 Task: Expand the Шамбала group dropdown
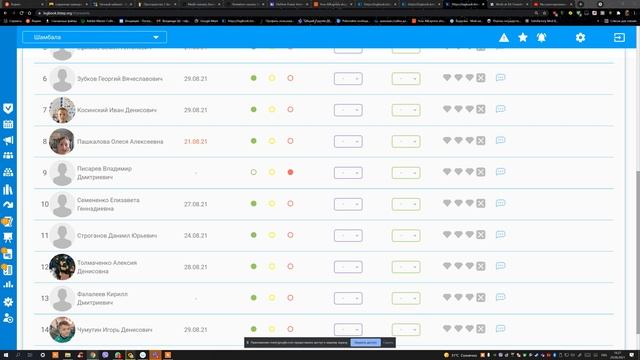(94, 37)
